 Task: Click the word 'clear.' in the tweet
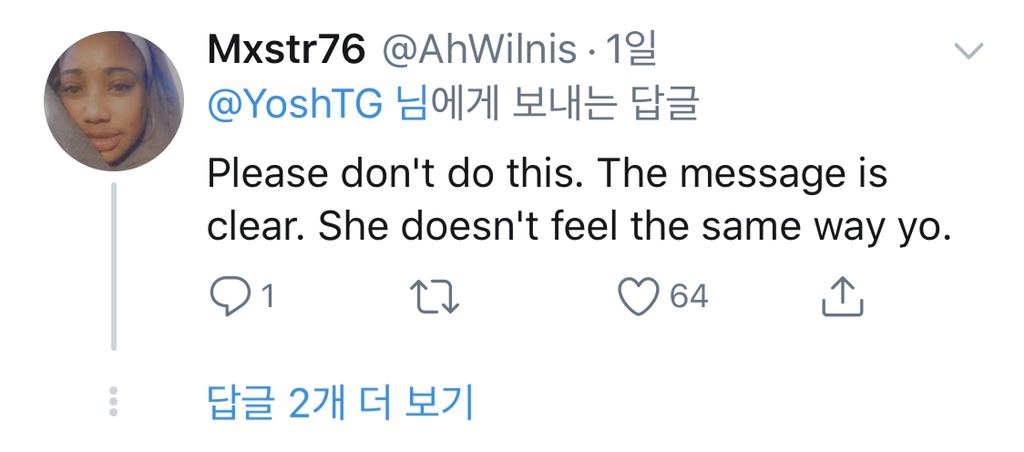click(x=256, y=229)
